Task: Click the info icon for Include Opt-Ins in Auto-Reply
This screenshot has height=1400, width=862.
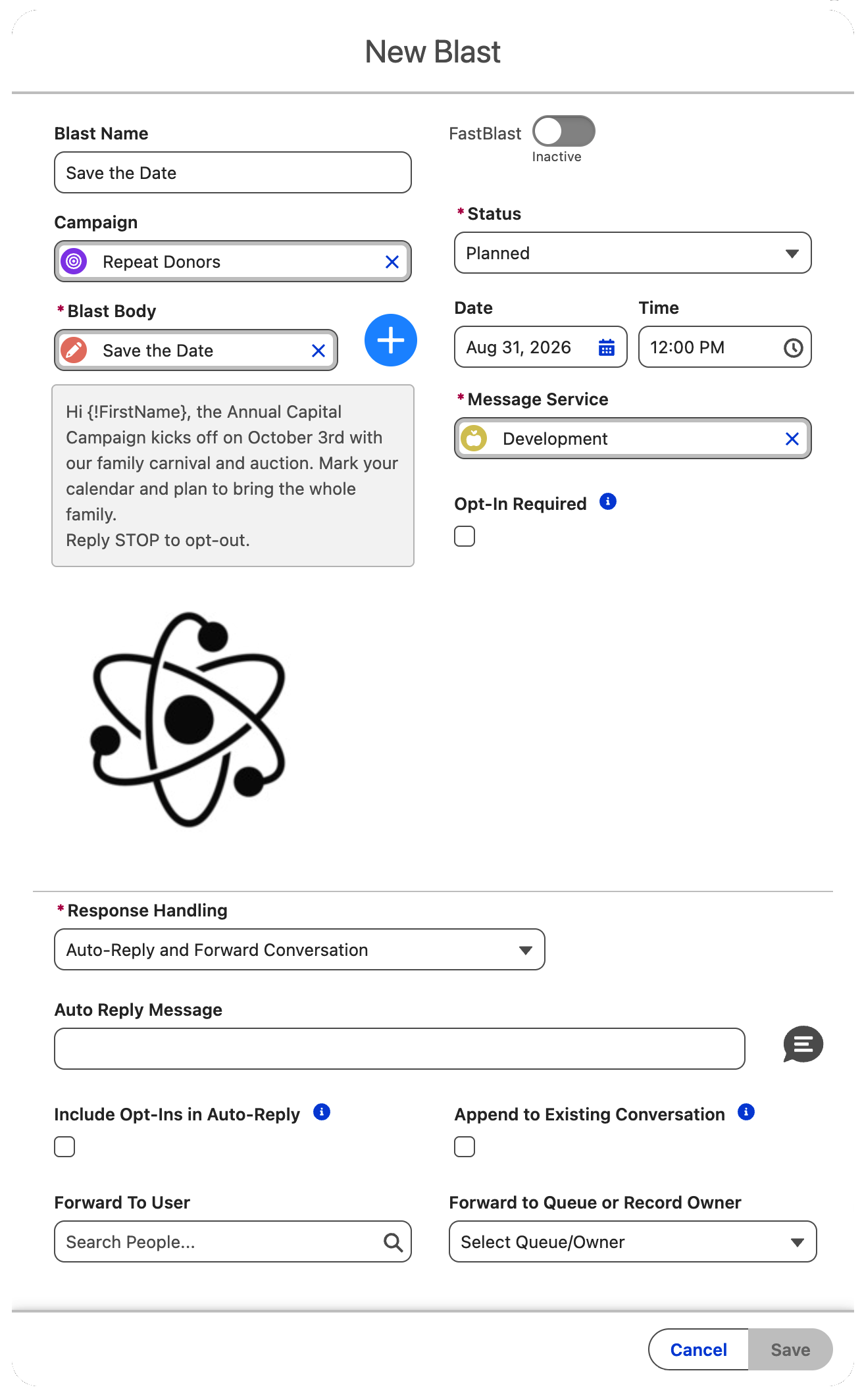Action: coord(322,1112)
